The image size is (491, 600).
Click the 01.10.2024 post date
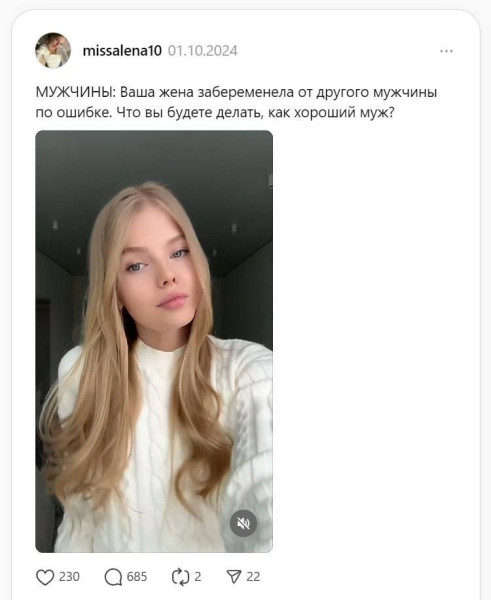[203, 51]
